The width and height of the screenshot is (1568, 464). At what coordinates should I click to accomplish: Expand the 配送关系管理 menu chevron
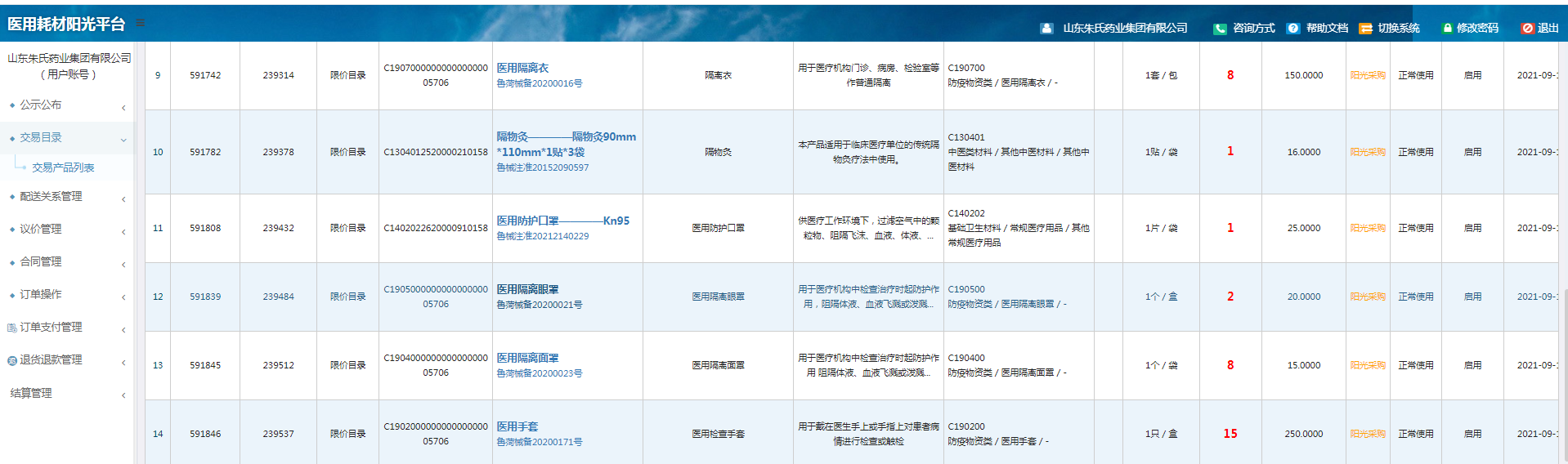(x=123, y=199)
